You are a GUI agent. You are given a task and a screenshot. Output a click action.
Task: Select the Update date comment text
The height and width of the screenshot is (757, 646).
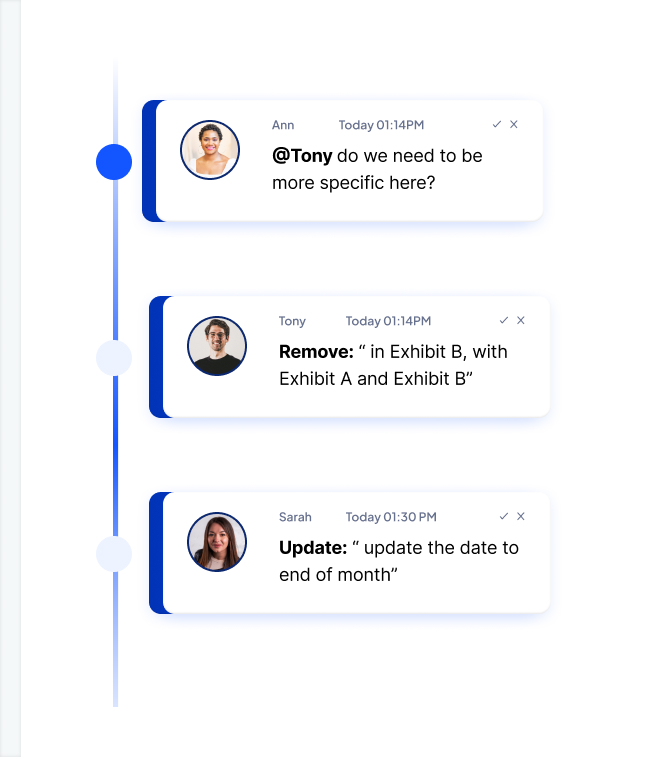(399, 561)
